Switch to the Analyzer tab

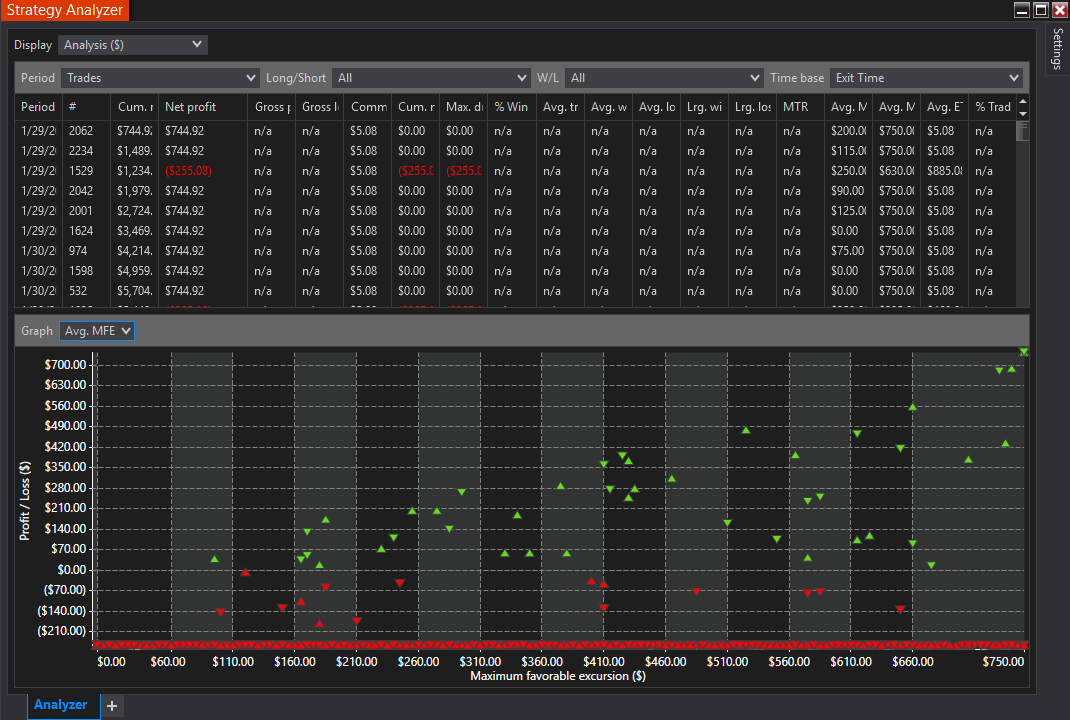pos(61,705)
